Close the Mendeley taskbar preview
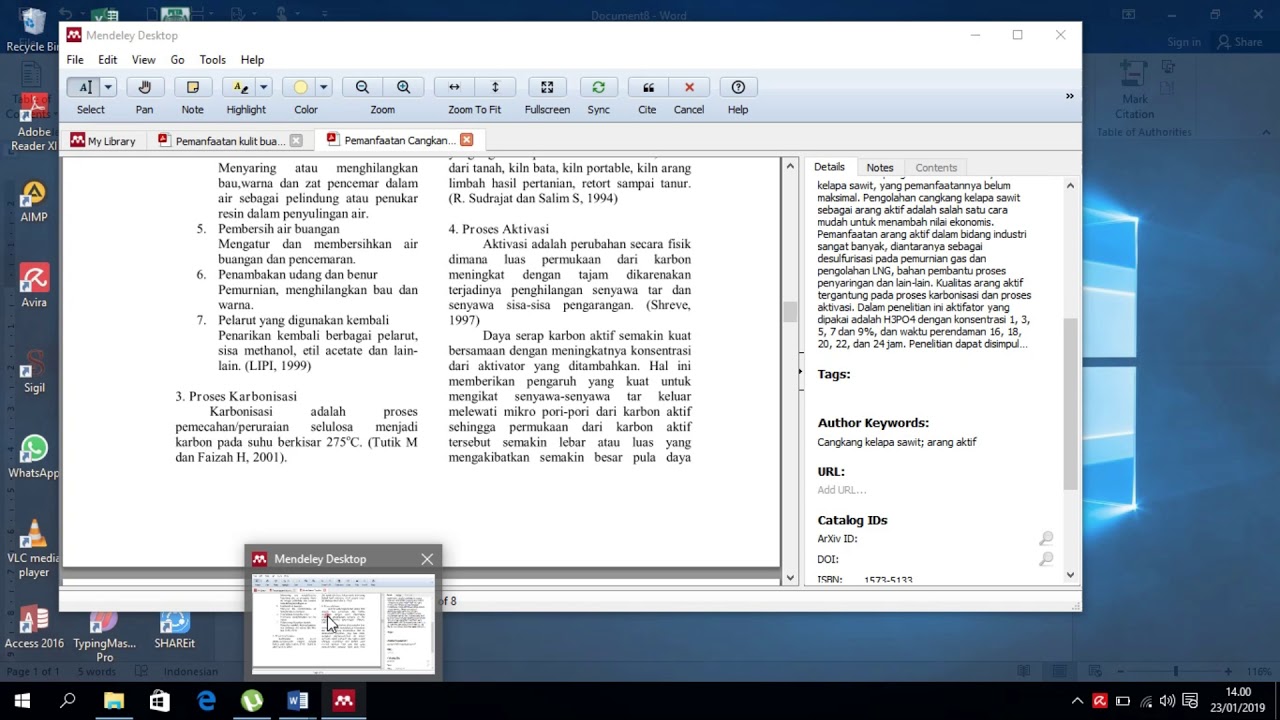 point(427,559)
